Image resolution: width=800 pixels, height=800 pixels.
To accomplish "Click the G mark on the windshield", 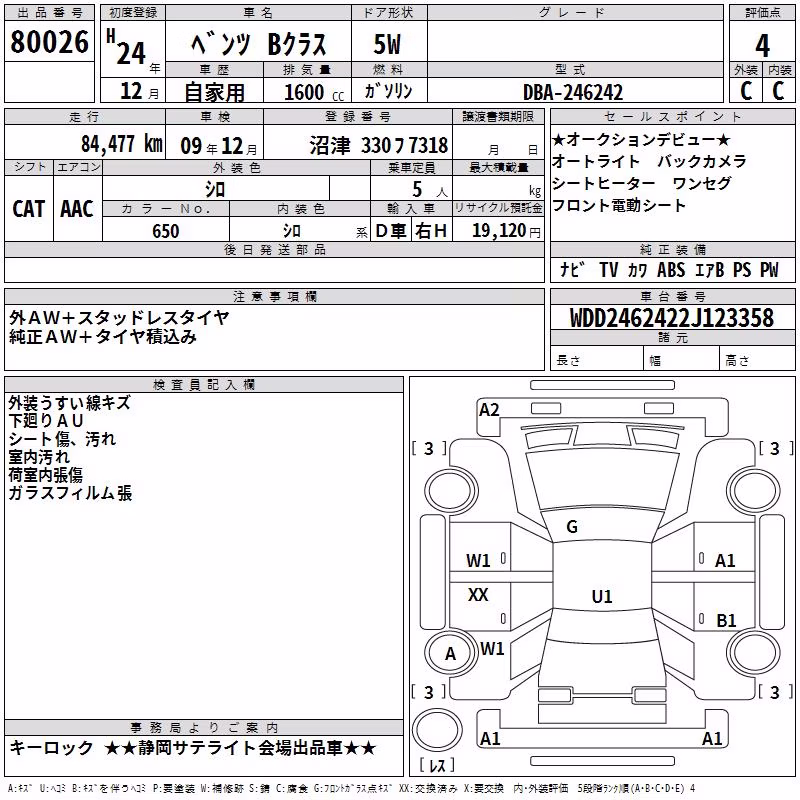I will click(572, 527).
